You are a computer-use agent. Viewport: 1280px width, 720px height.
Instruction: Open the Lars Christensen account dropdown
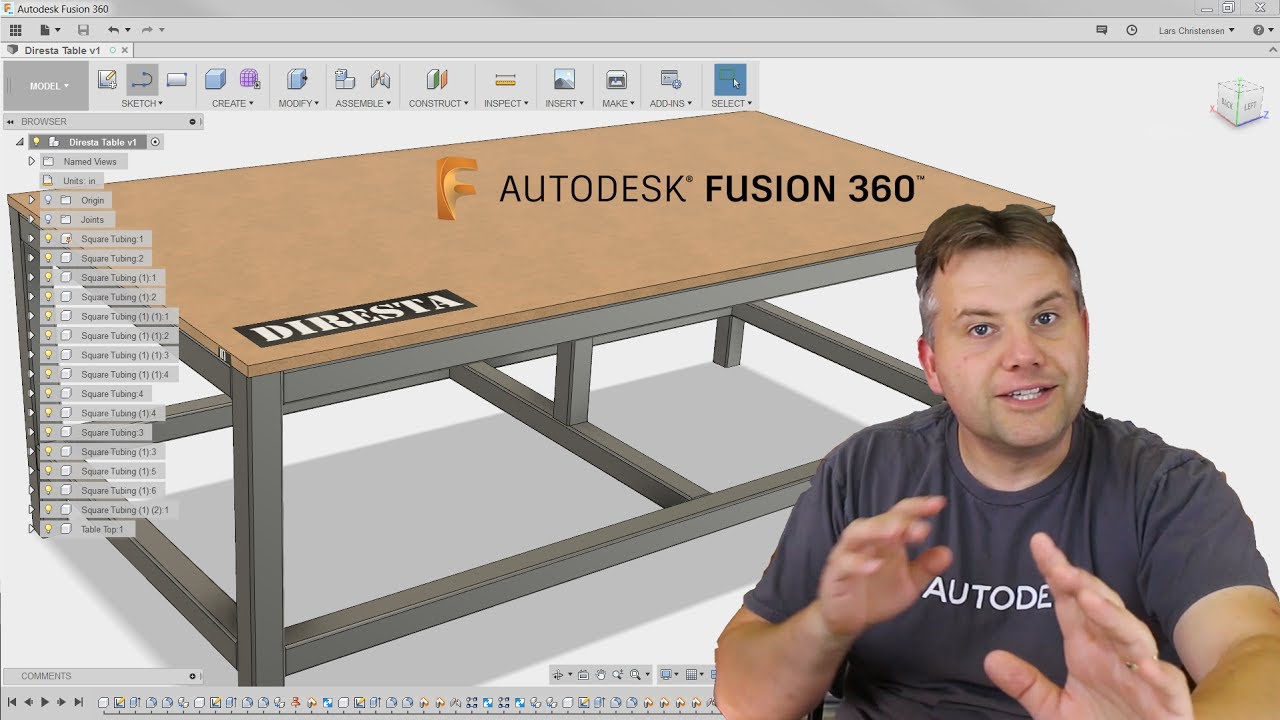(x=1196, y=30)
